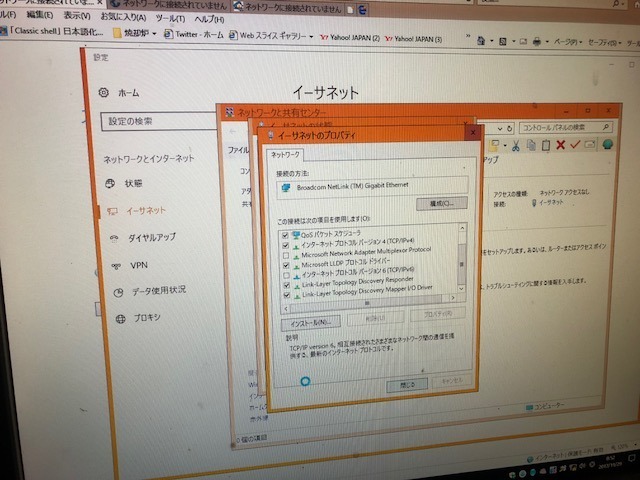Click the Classic shell 日本語化 favorite

[x=52, y=31]
